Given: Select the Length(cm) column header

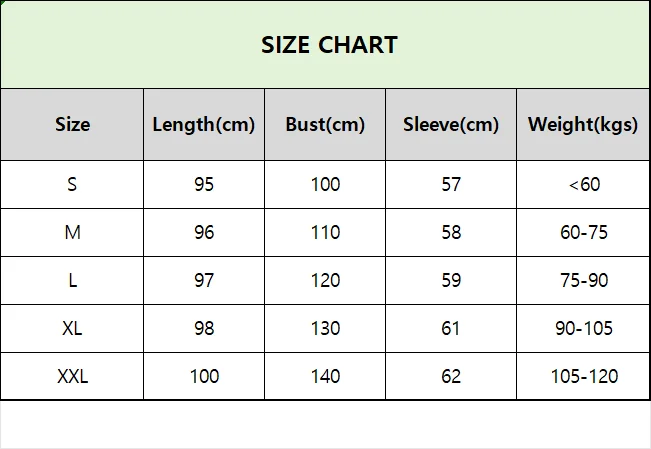Looking at the screenshot, I should (x=204, y=124).
